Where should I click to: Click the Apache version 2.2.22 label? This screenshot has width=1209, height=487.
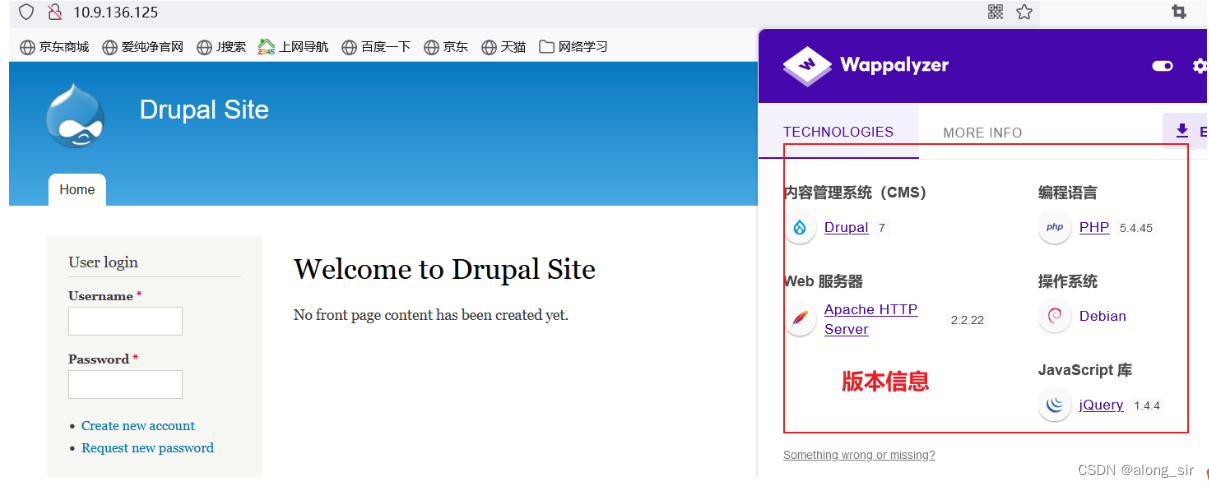pos(967,320)
